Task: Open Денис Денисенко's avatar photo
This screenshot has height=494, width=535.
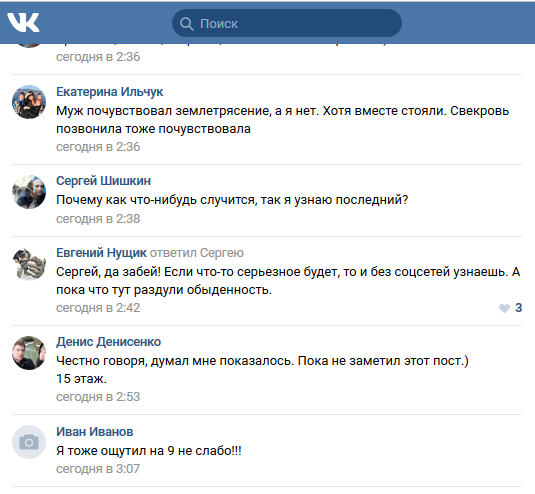Action: click(29, 353)
